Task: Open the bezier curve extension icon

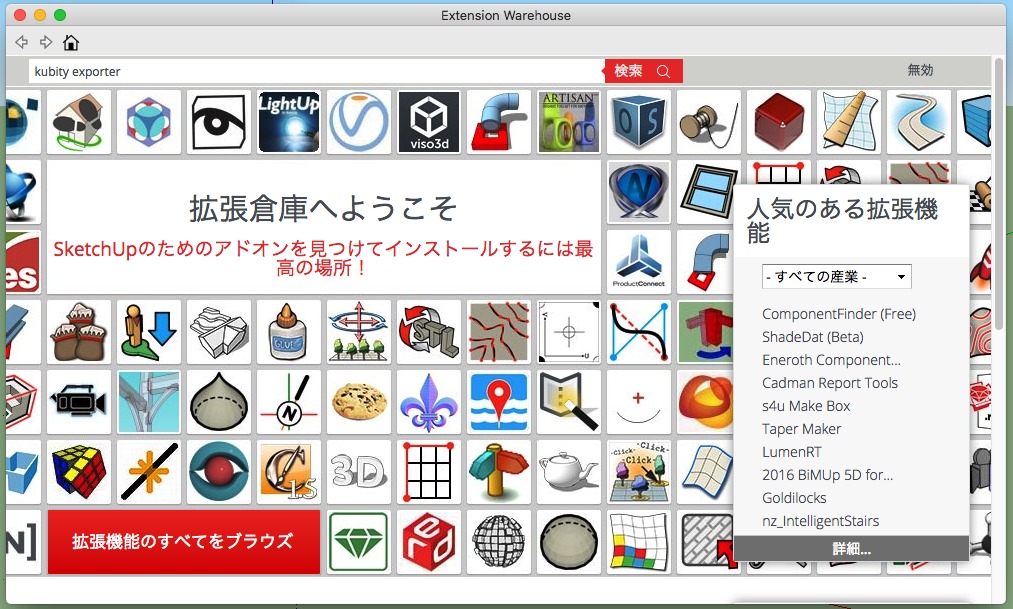Action: click(639, 332)
